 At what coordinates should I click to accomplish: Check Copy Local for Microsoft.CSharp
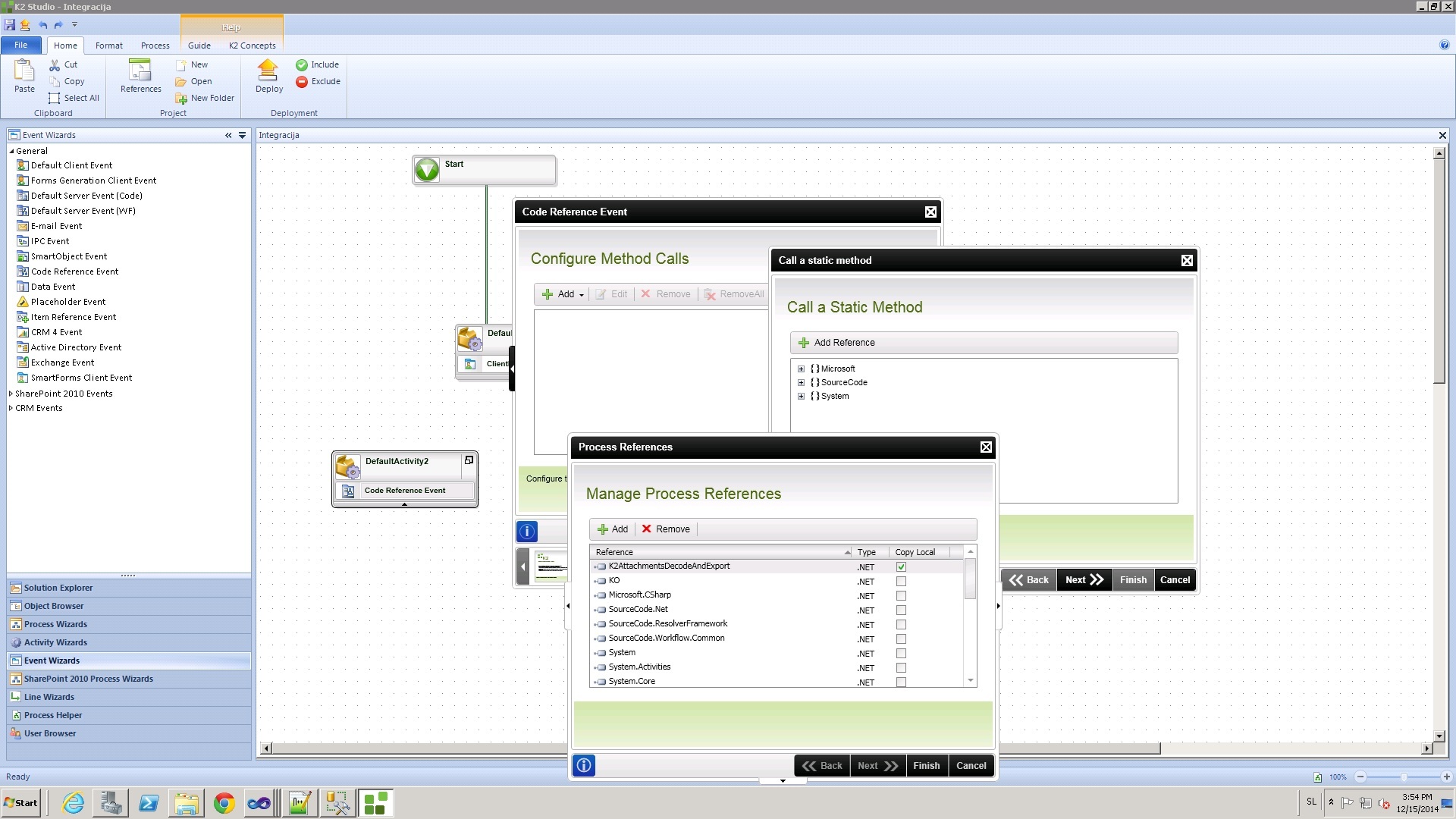(901, 596)
